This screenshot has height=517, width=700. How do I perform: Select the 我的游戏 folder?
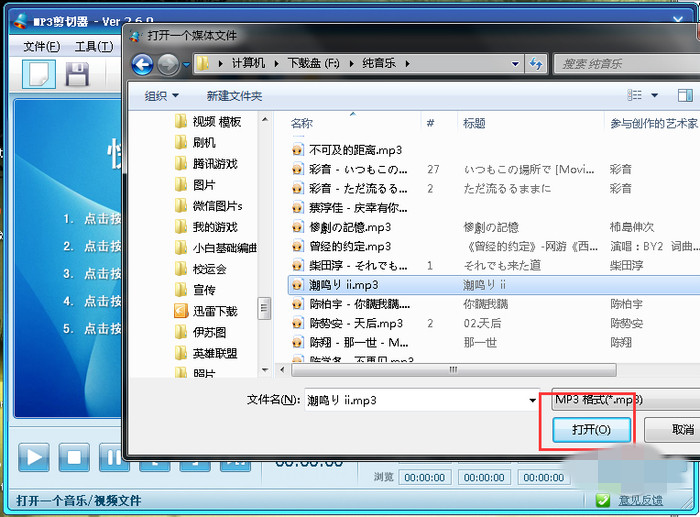[x=206, y=227]
